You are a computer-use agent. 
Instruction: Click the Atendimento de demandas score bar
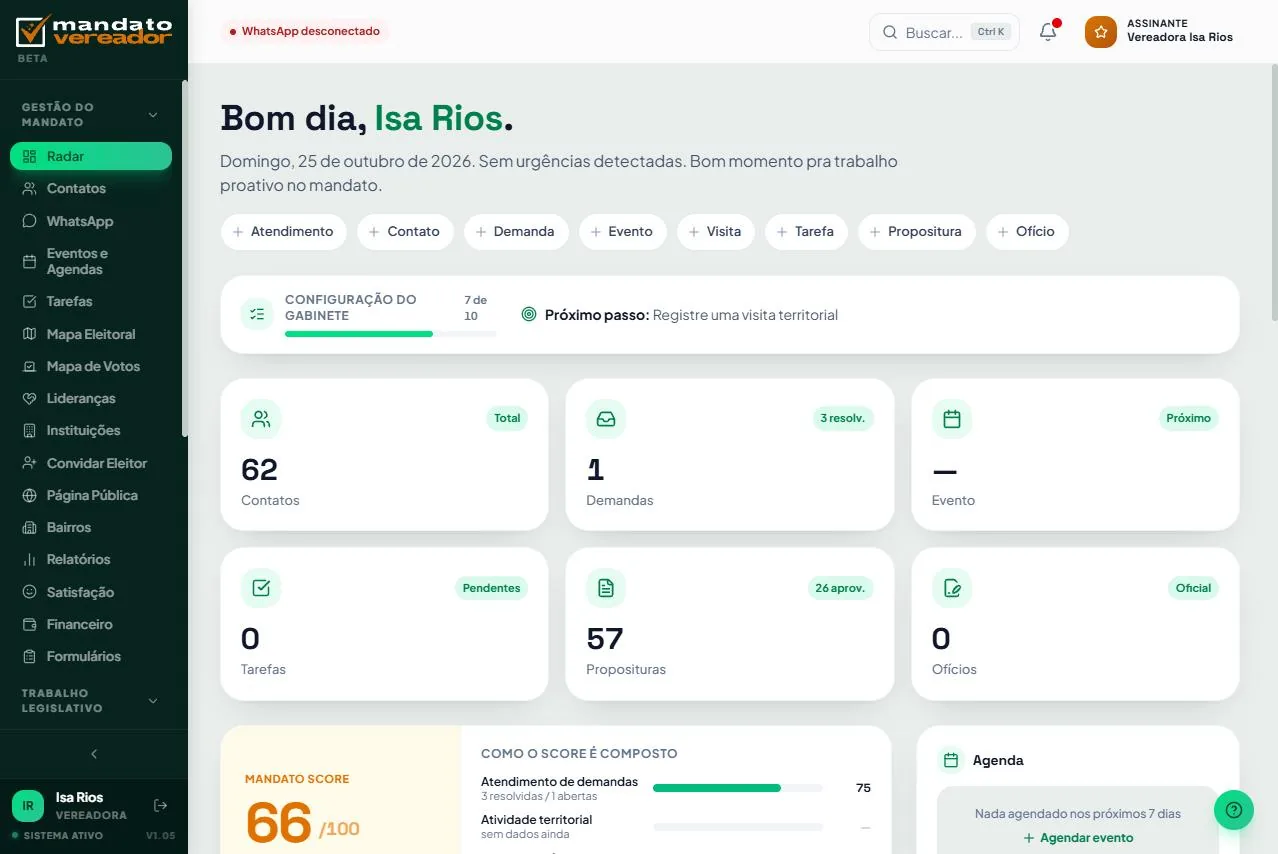[738, 788]
